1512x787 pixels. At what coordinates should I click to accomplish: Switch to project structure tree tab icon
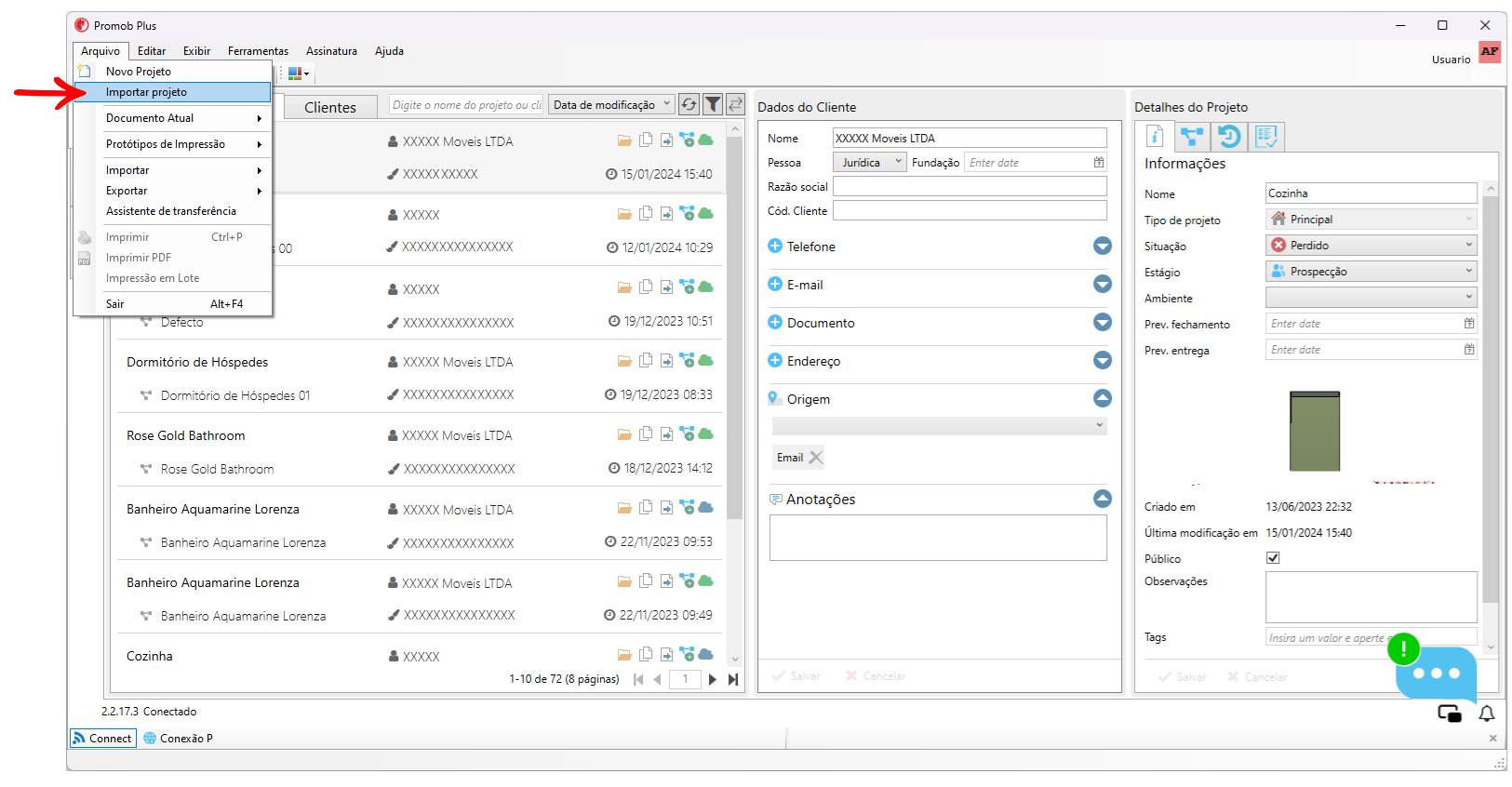(1191, 137)
